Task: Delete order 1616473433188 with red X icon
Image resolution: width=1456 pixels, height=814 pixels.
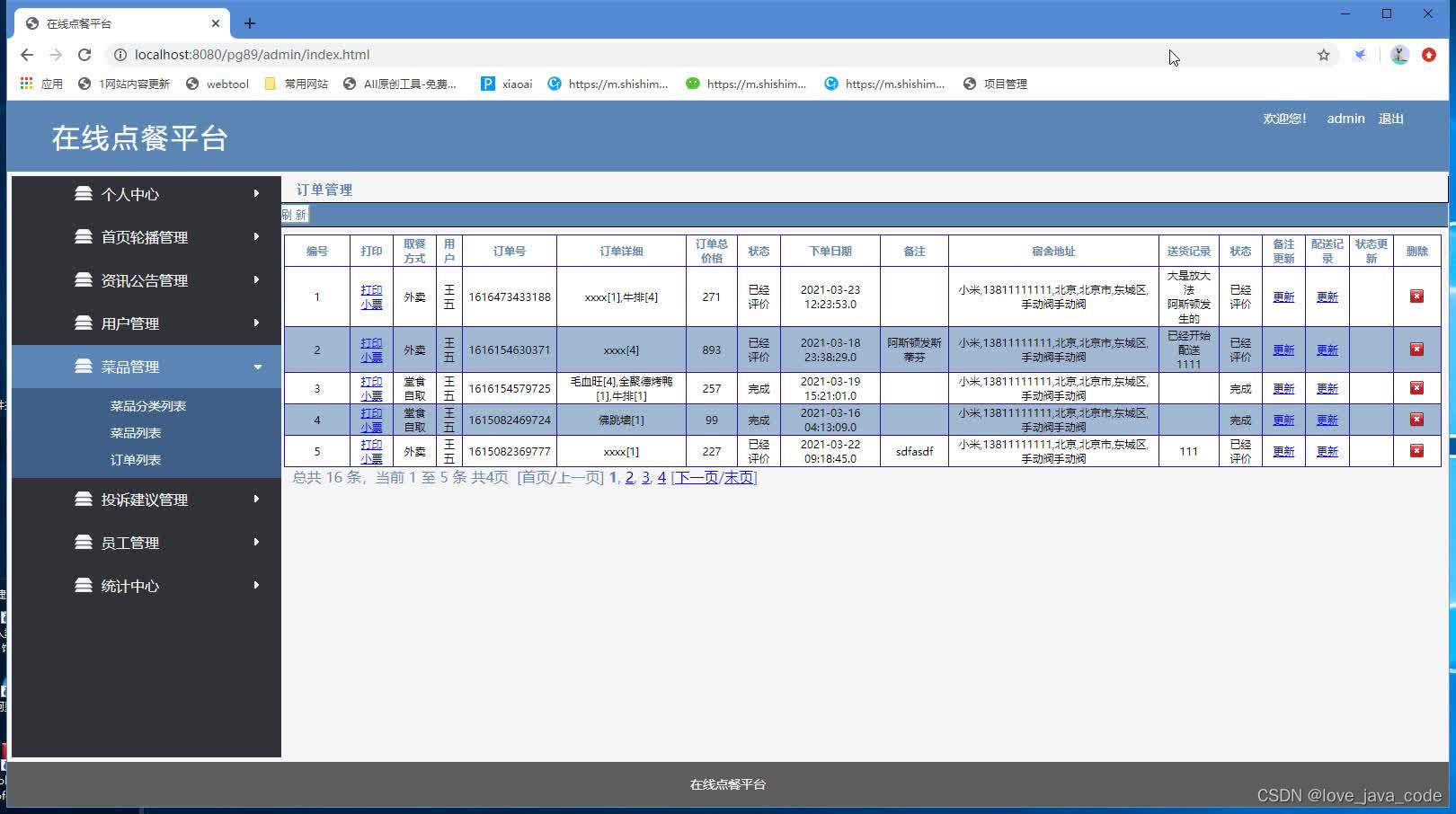Action: [x=1416, y=296]
